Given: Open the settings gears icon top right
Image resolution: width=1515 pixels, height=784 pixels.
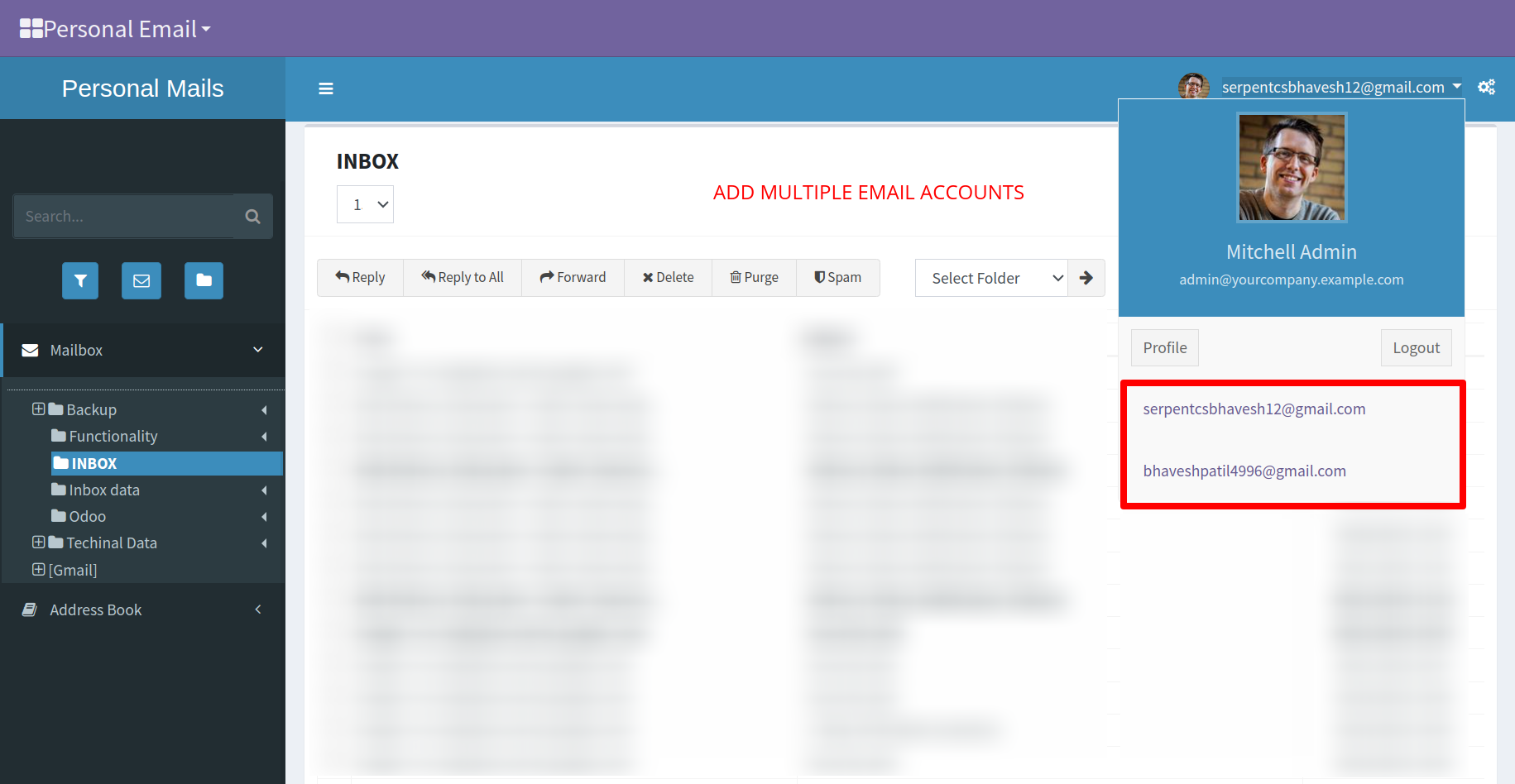Looking at the screenshot, I should coord(1486,87).
